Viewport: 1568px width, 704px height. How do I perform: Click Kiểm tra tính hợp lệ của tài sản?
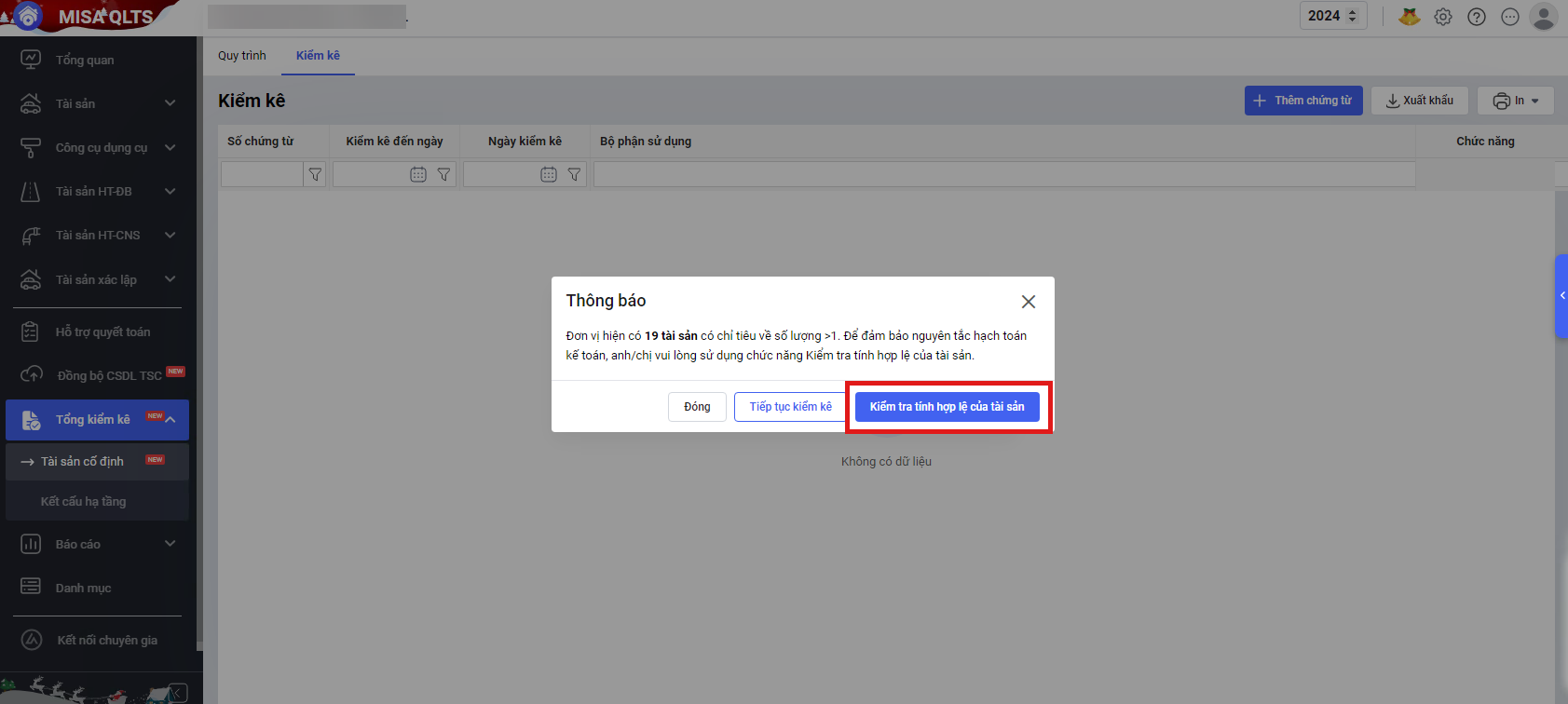pyautogui.click(x=947, y=407)
